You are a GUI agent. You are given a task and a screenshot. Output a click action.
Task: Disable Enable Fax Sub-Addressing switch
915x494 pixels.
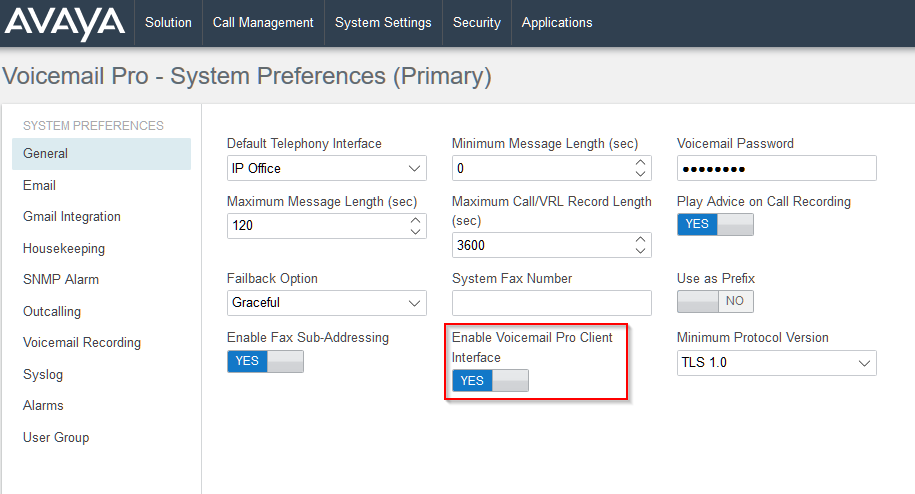pos(265,361)
